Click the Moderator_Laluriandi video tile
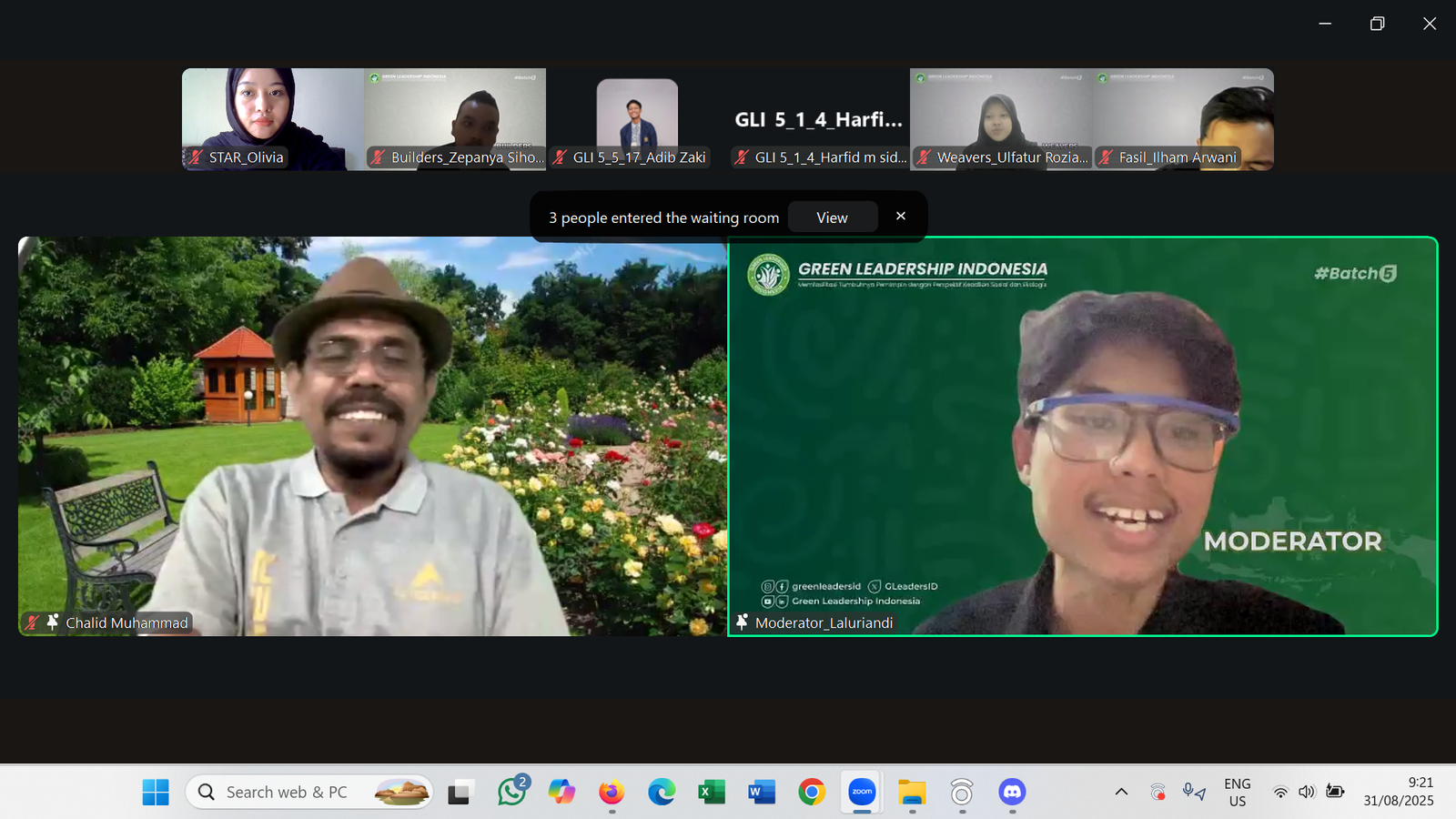The image size is (1456, 819). click(1083, 437)
